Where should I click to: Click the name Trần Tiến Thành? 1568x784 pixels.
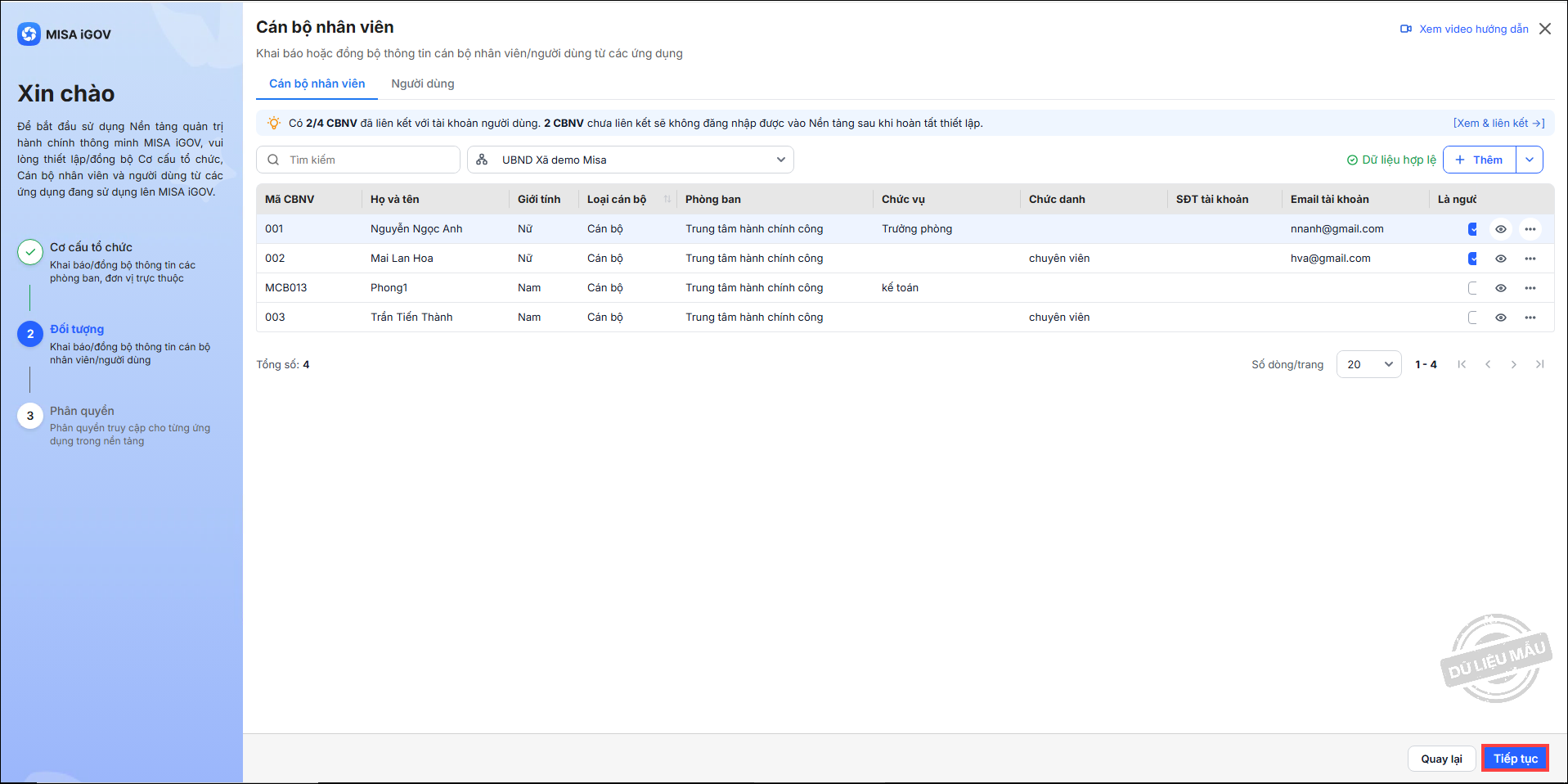[411, 318]
